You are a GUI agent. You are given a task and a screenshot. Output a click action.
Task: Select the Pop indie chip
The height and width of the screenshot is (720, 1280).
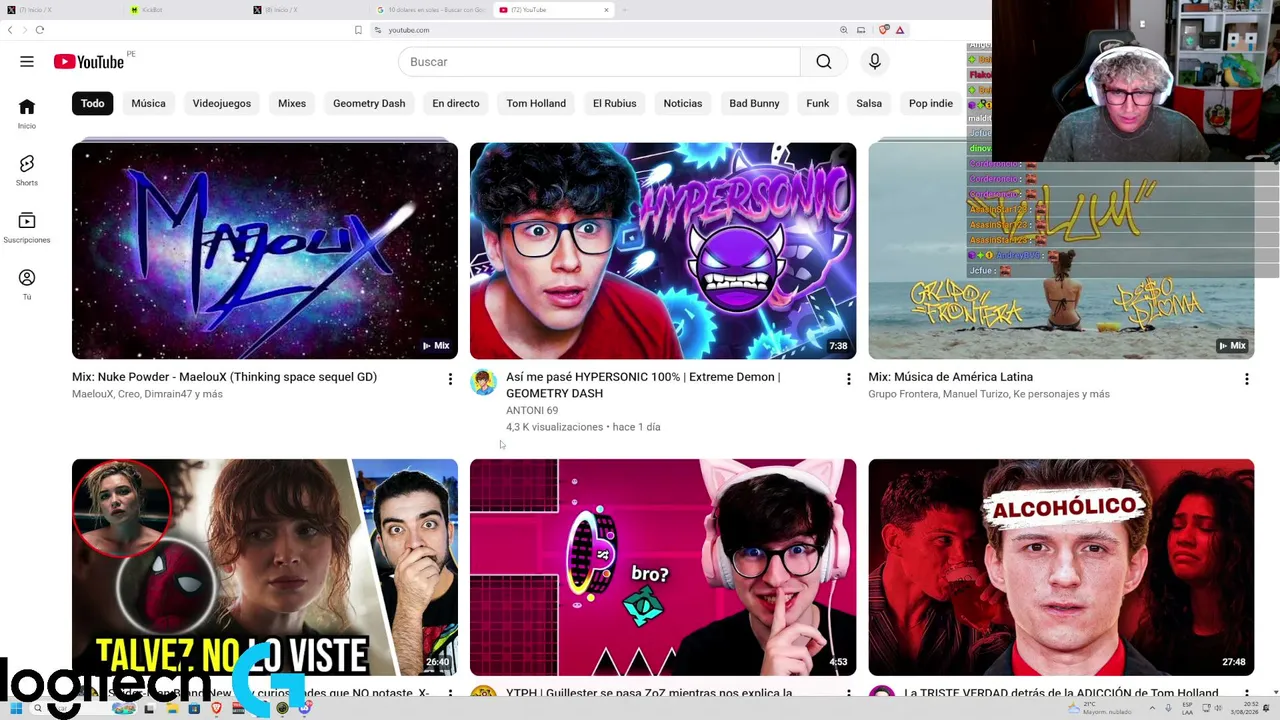point(931,103)
